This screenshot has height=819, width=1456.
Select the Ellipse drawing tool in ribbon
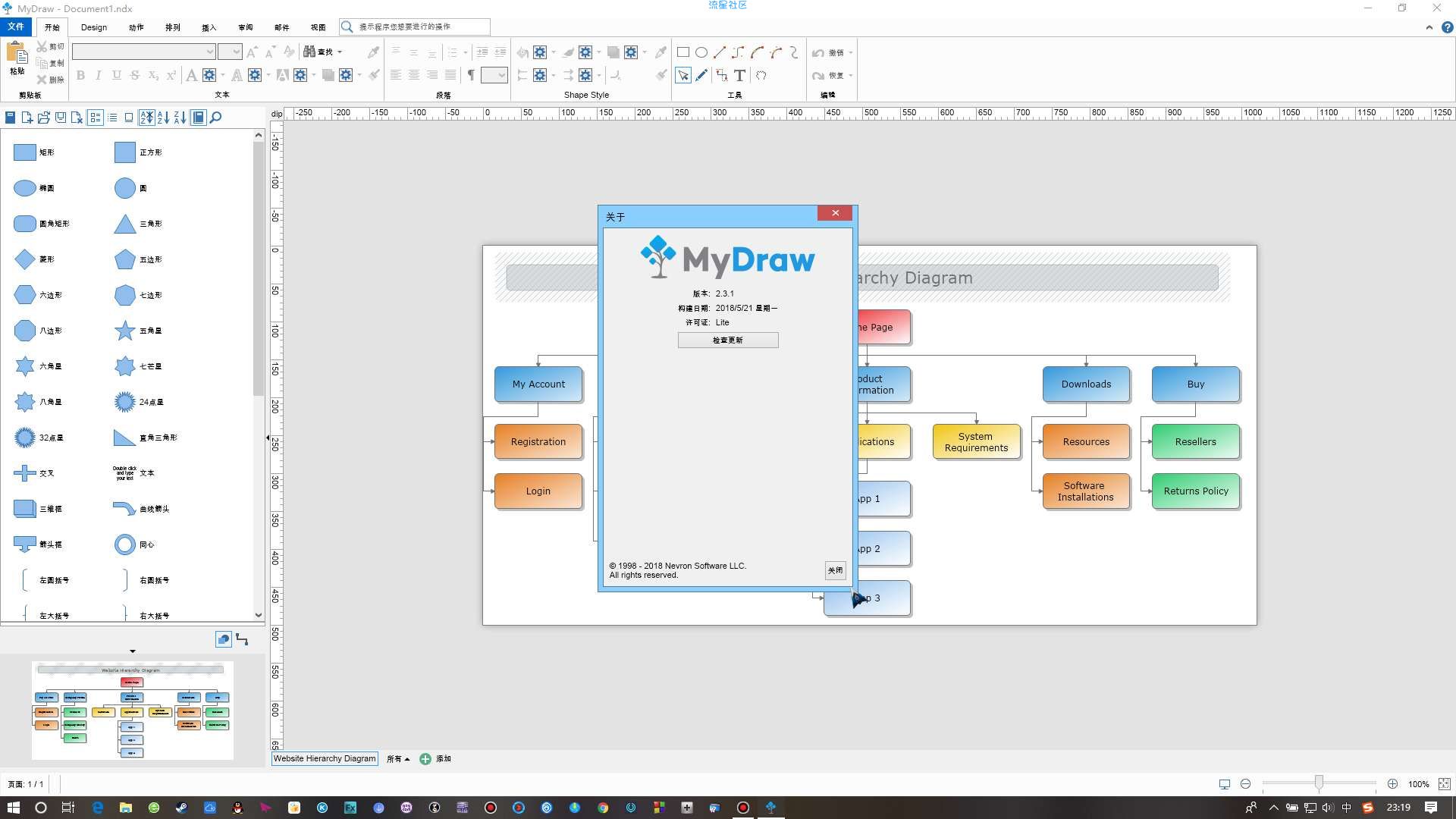click(x=701, y=52)
